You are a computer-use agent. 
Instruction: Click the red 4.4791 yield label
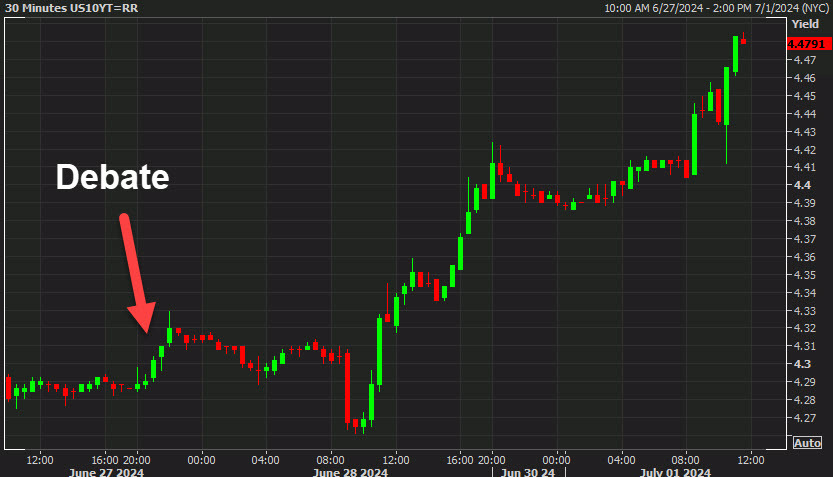(x=809, y=44)
